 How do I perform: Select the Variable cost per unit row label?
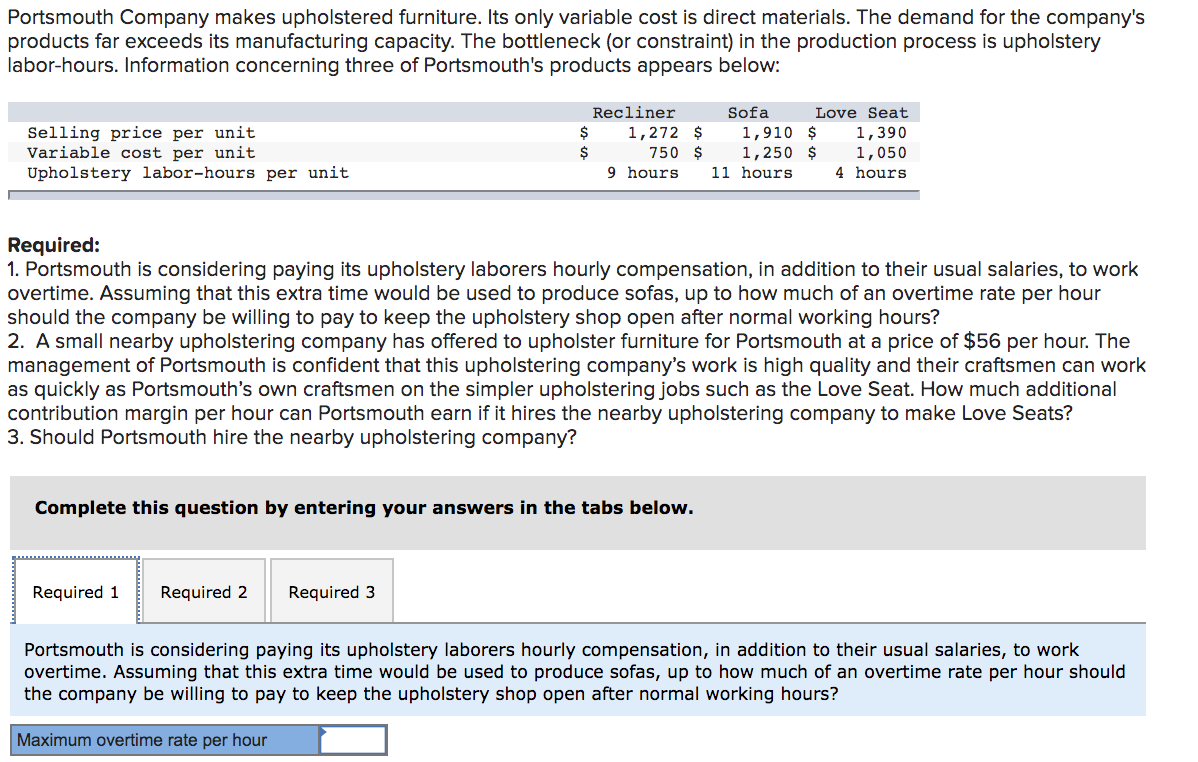pyautogui.click(x=141, y=153)
